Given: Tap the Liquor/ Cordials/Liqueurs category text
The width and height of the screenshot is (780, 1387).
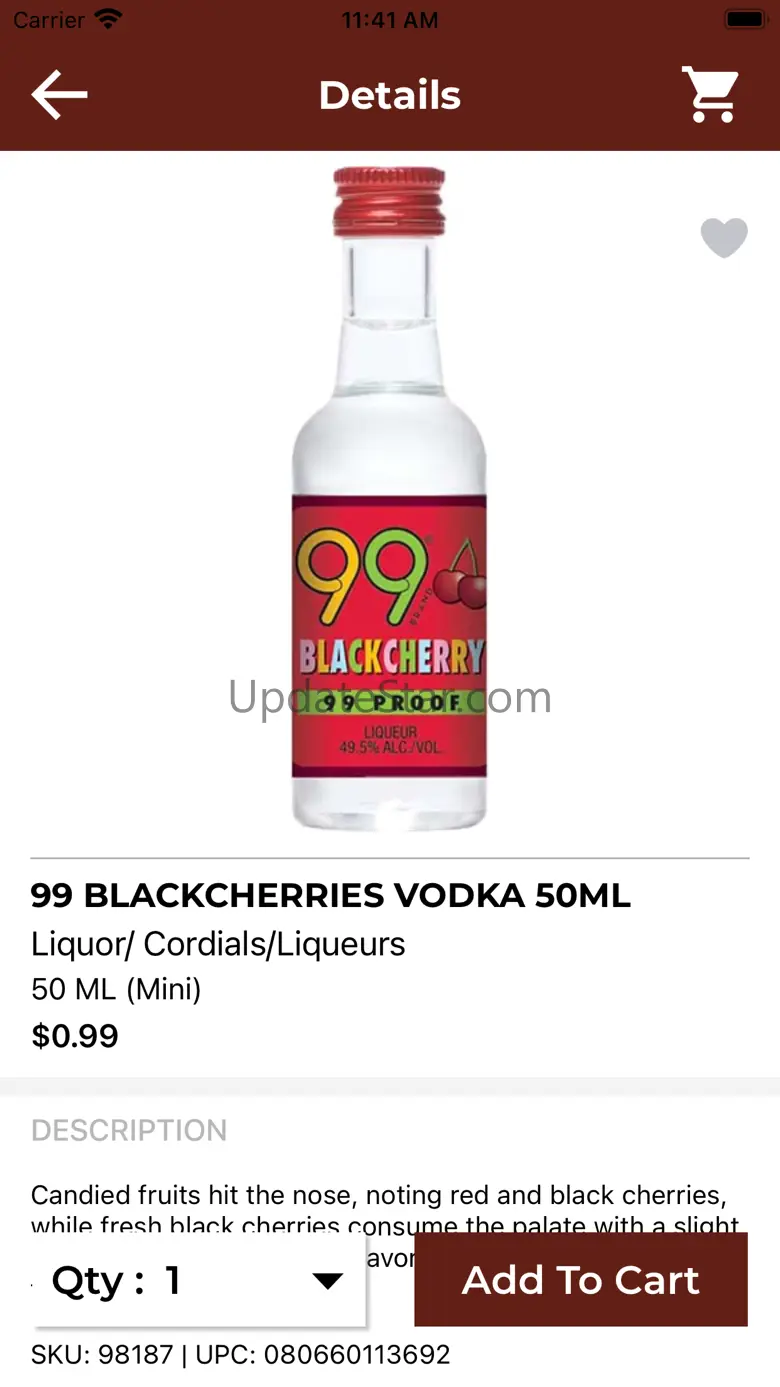Looking at the screenshot, I should click(218, 944).
